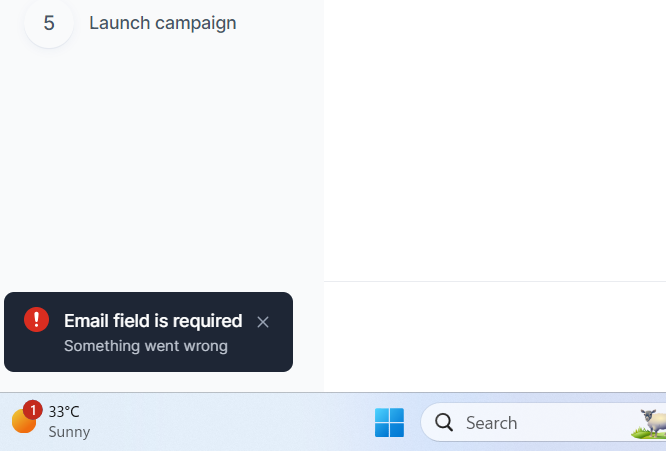Click the step 5 number circle
This screenshot has width=666, height=451.
pyautogui.click(x=48, y=23)
